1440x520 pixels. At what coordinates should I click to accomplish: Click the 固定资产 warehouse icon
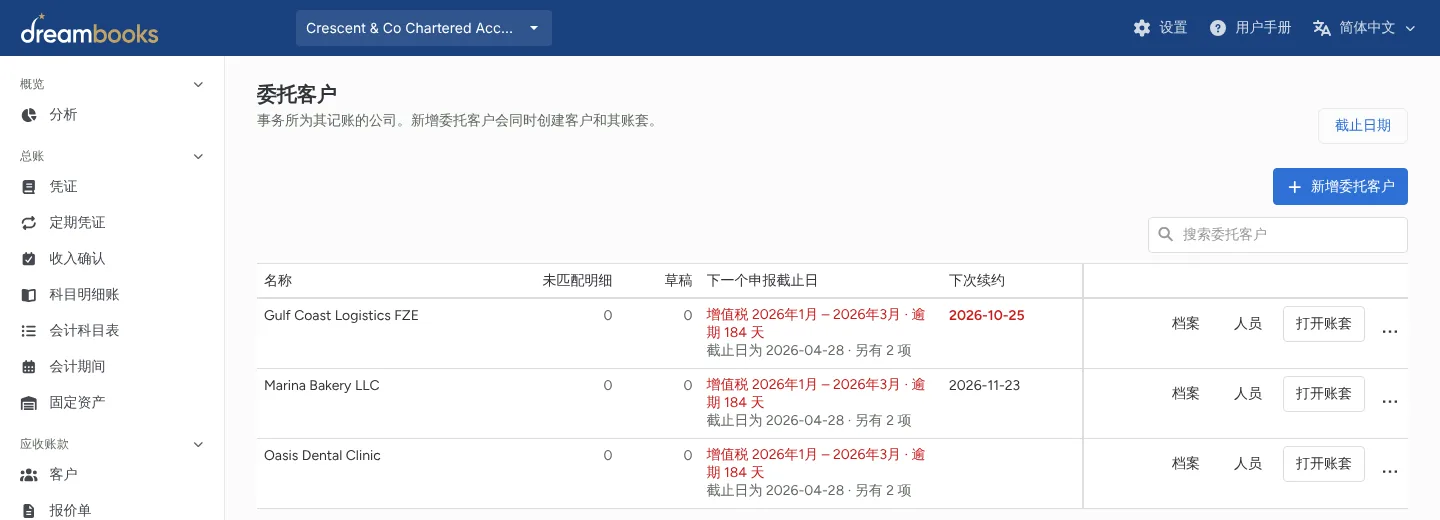(29, 403)
